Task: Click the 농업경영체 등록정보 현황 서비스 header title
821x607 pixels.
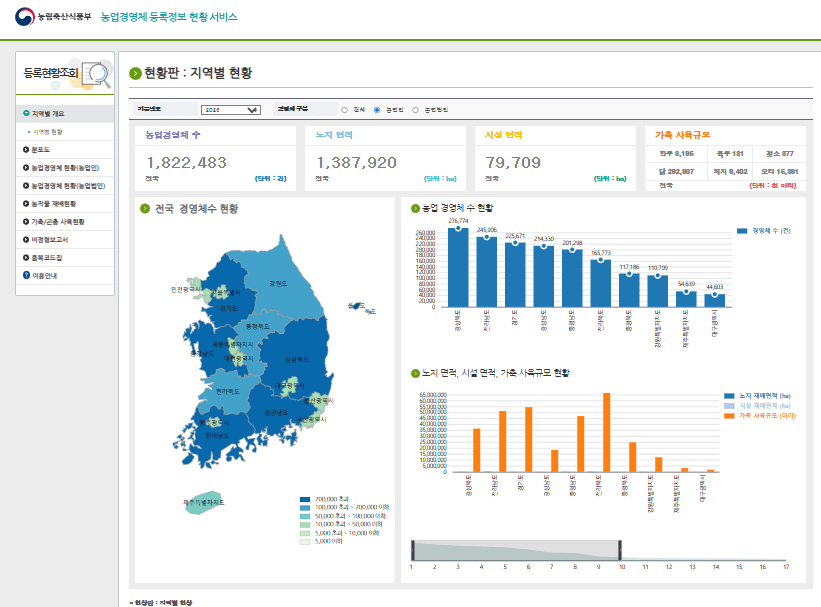Action: pyautogui.click(x=169, y=17)
